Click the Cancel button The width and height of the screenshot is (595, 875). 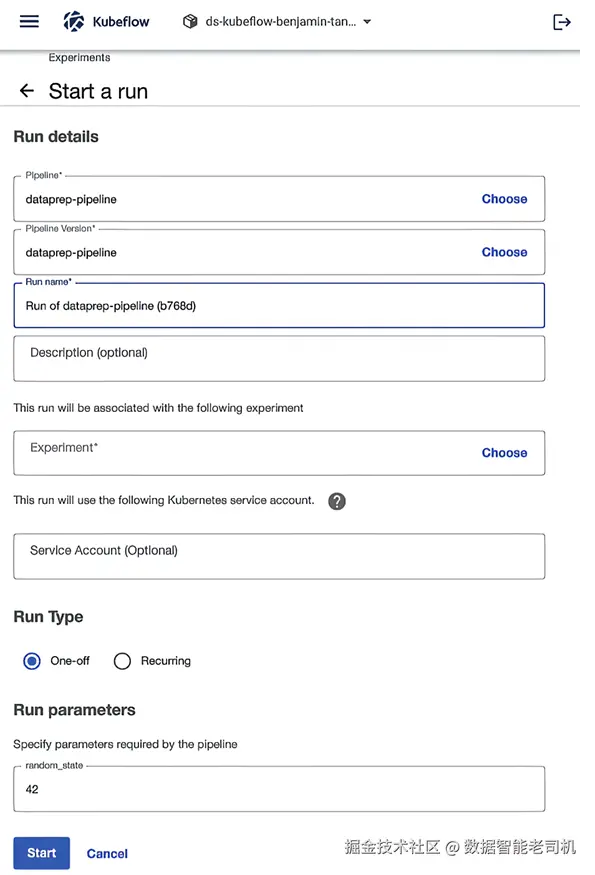point(107,853)
